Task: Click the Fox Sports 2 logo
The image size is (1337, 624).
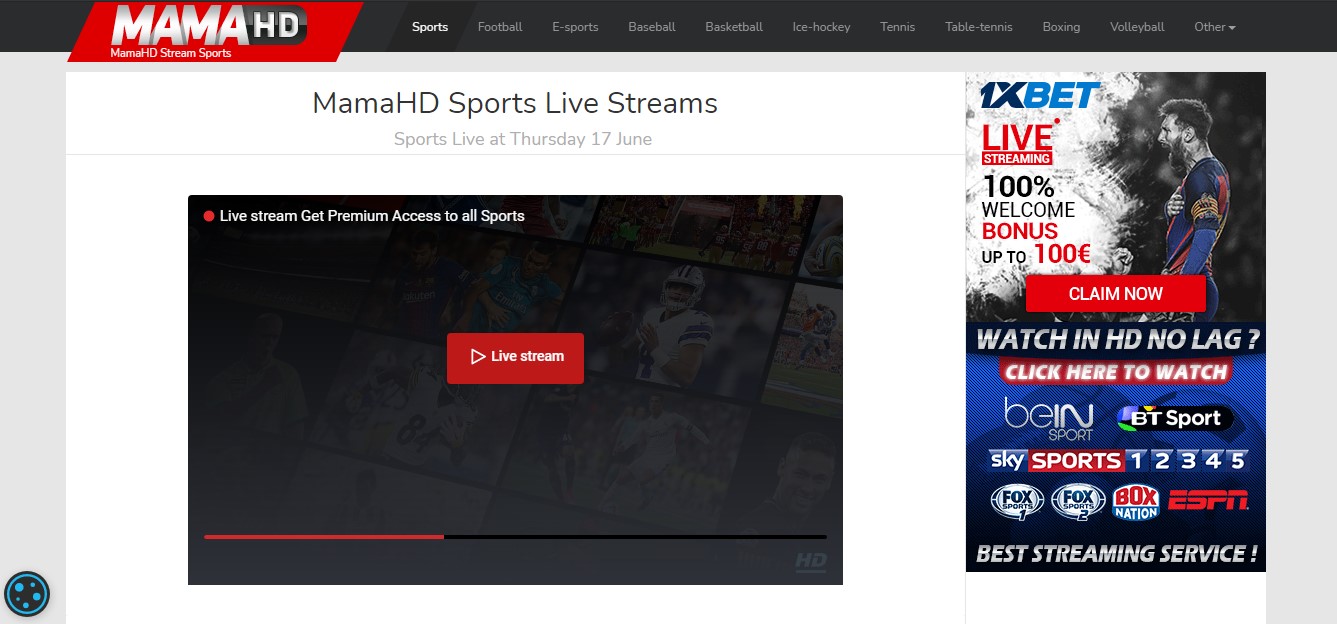Action: (x=1078, y=501)
